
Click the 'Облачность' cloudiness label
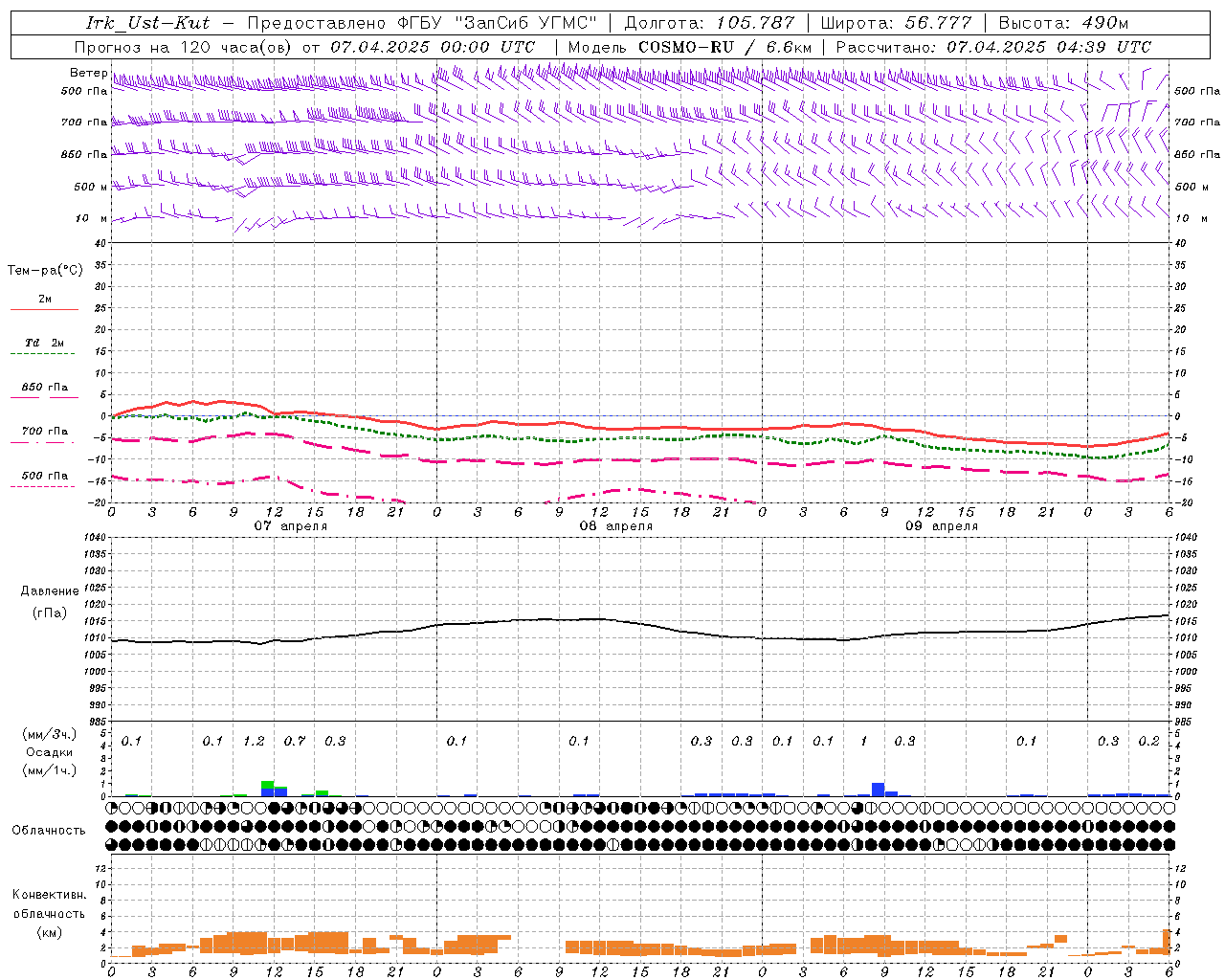tap(49, 830)
